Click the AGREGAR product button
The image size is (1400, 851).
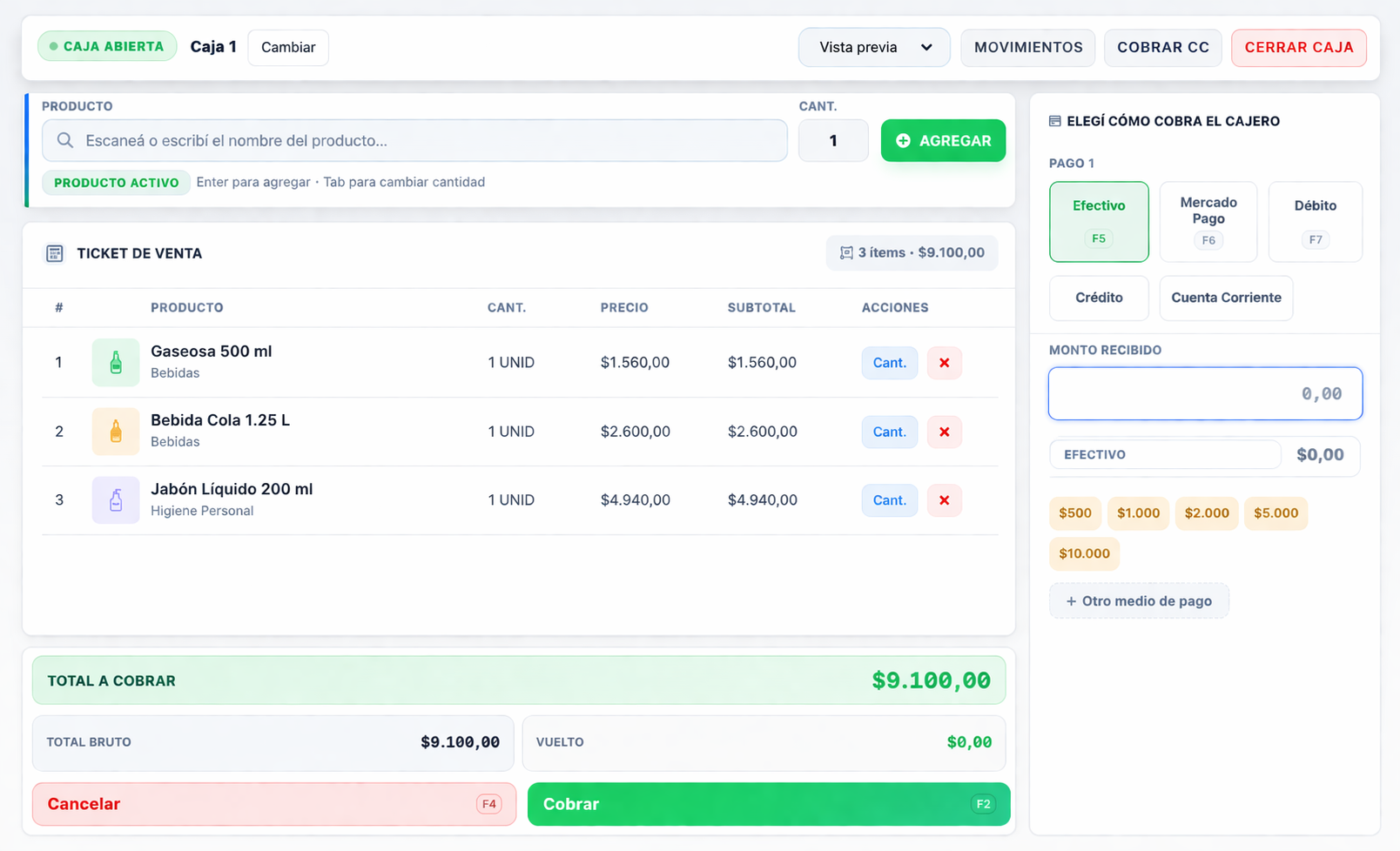coord(943,140)
